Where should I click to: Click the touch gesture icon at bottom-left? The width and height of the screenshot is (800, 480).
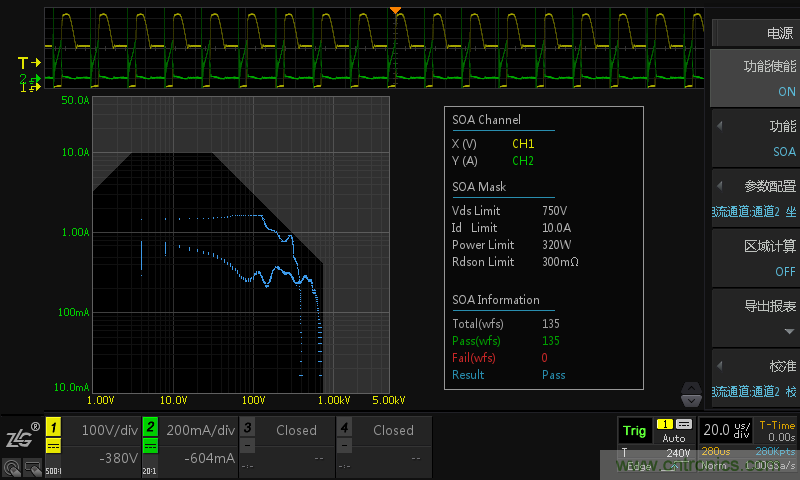(x=11, y=466)
